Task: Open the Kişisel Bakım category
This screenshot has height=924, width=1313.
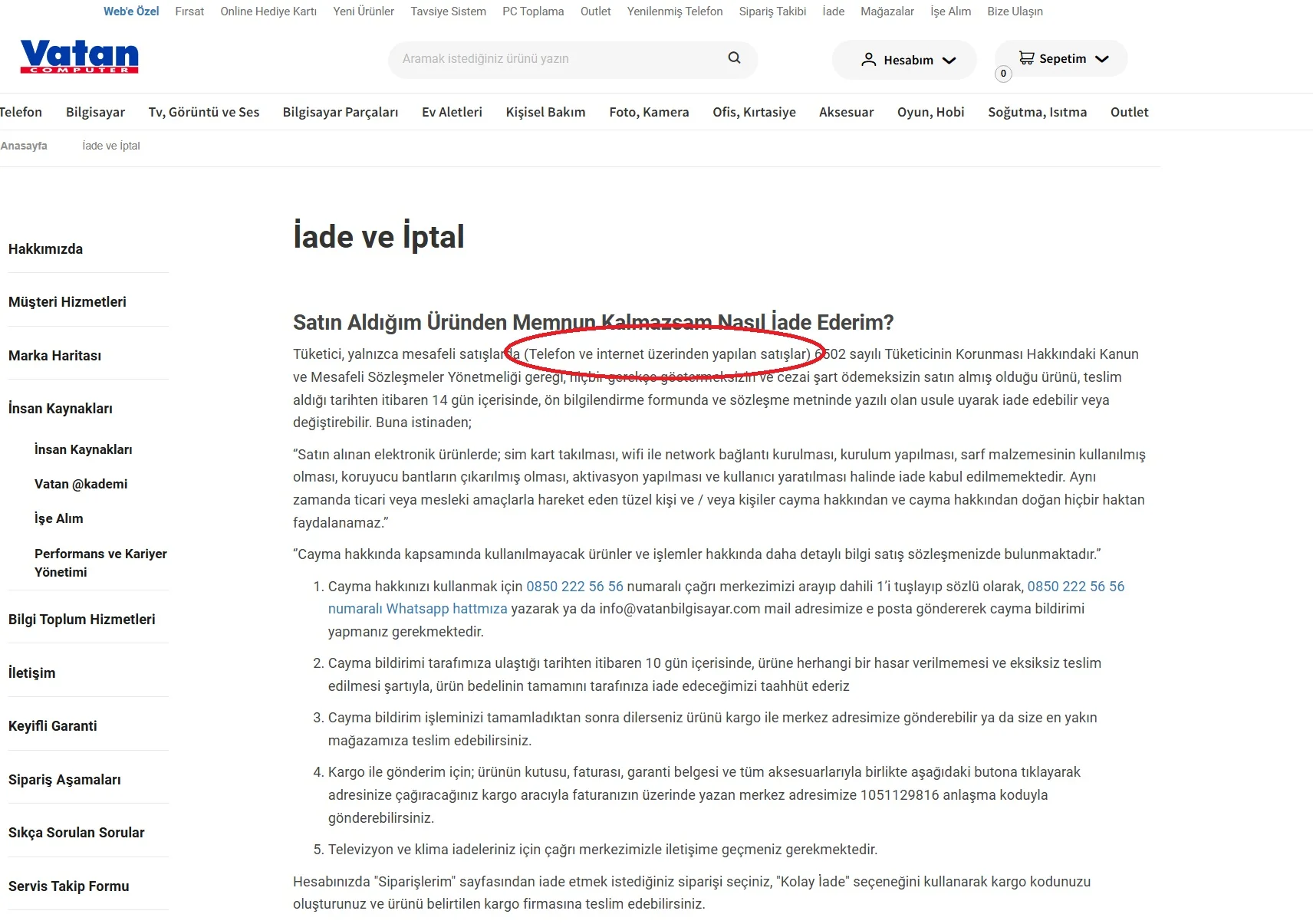Action: [x=545, y=112]
